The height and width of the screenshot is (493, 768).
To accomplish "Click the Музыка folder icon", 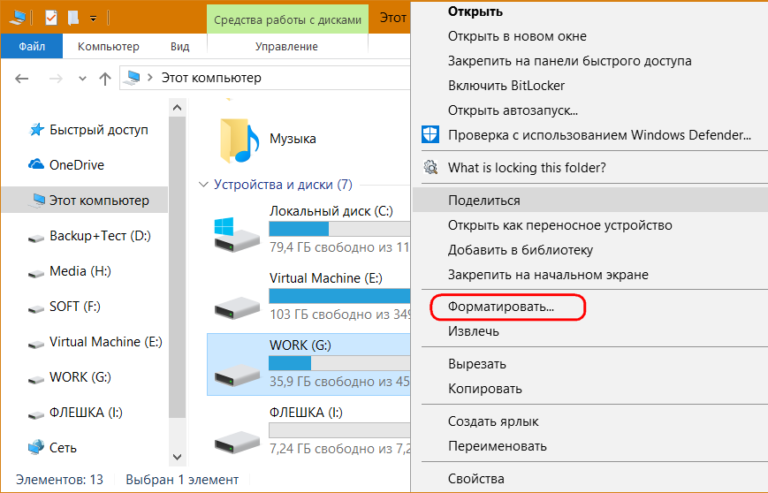I will (x=239, y=141).
